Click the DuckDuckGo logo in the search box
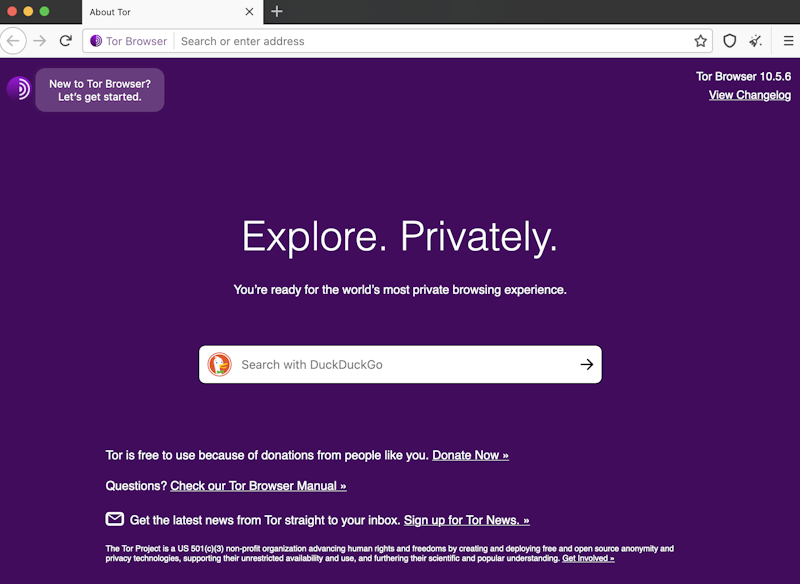Image resolution: width=800 pixels, height=584 pixels. (219, 364)
